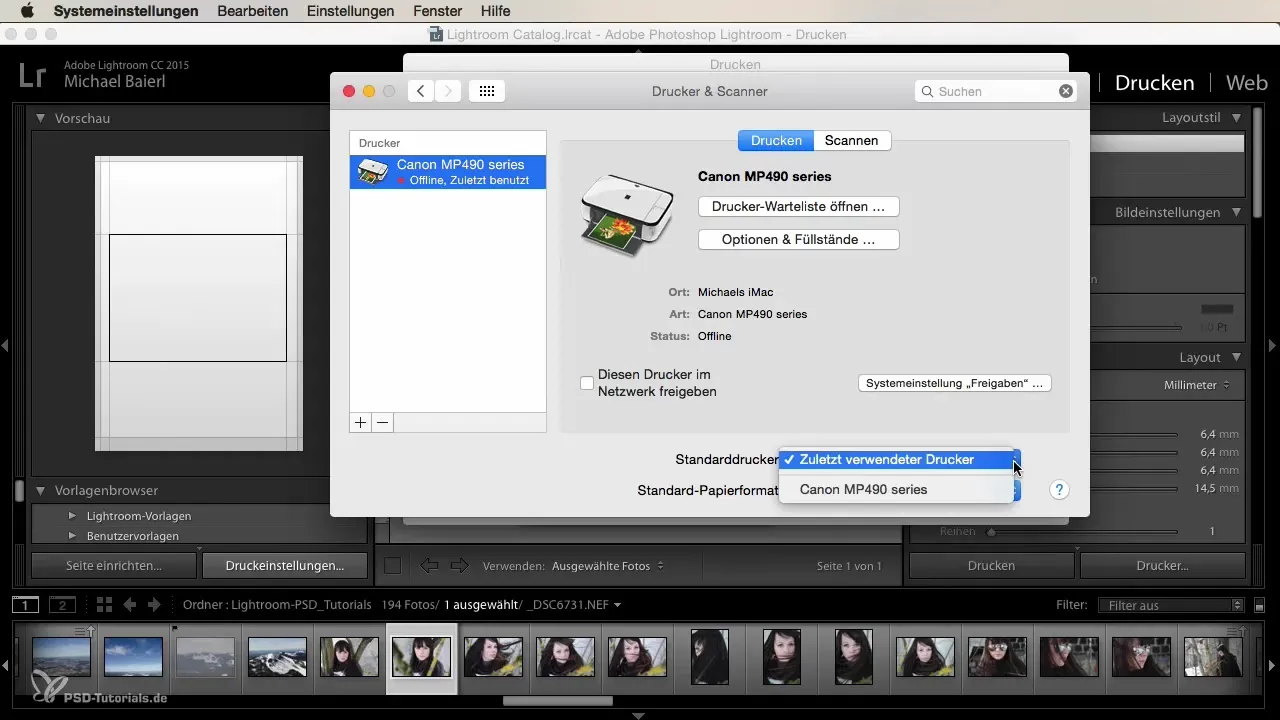Open Lightroom Drucken module
Viewport: 1280px width, 720px height.
(1155, 83)
